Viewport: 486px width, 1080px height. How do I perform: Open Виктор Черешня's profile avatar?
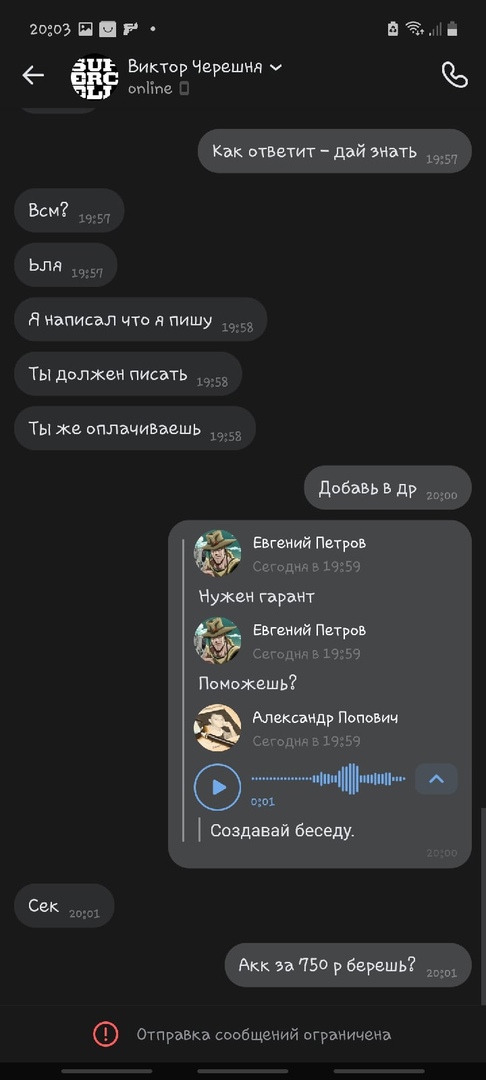[94, 77]
